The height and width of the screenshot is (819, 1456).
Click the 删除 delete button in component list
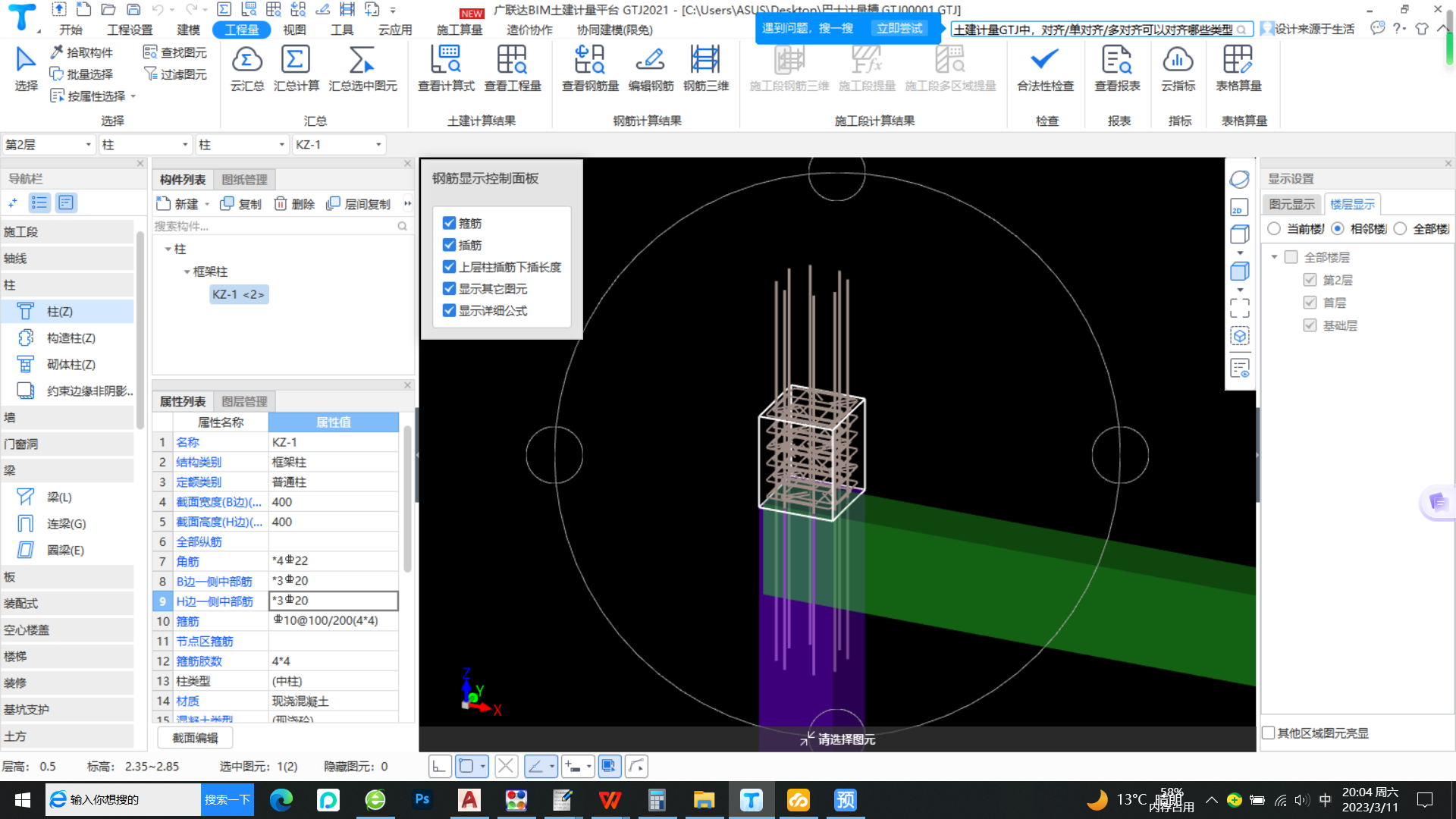point(294,204)
